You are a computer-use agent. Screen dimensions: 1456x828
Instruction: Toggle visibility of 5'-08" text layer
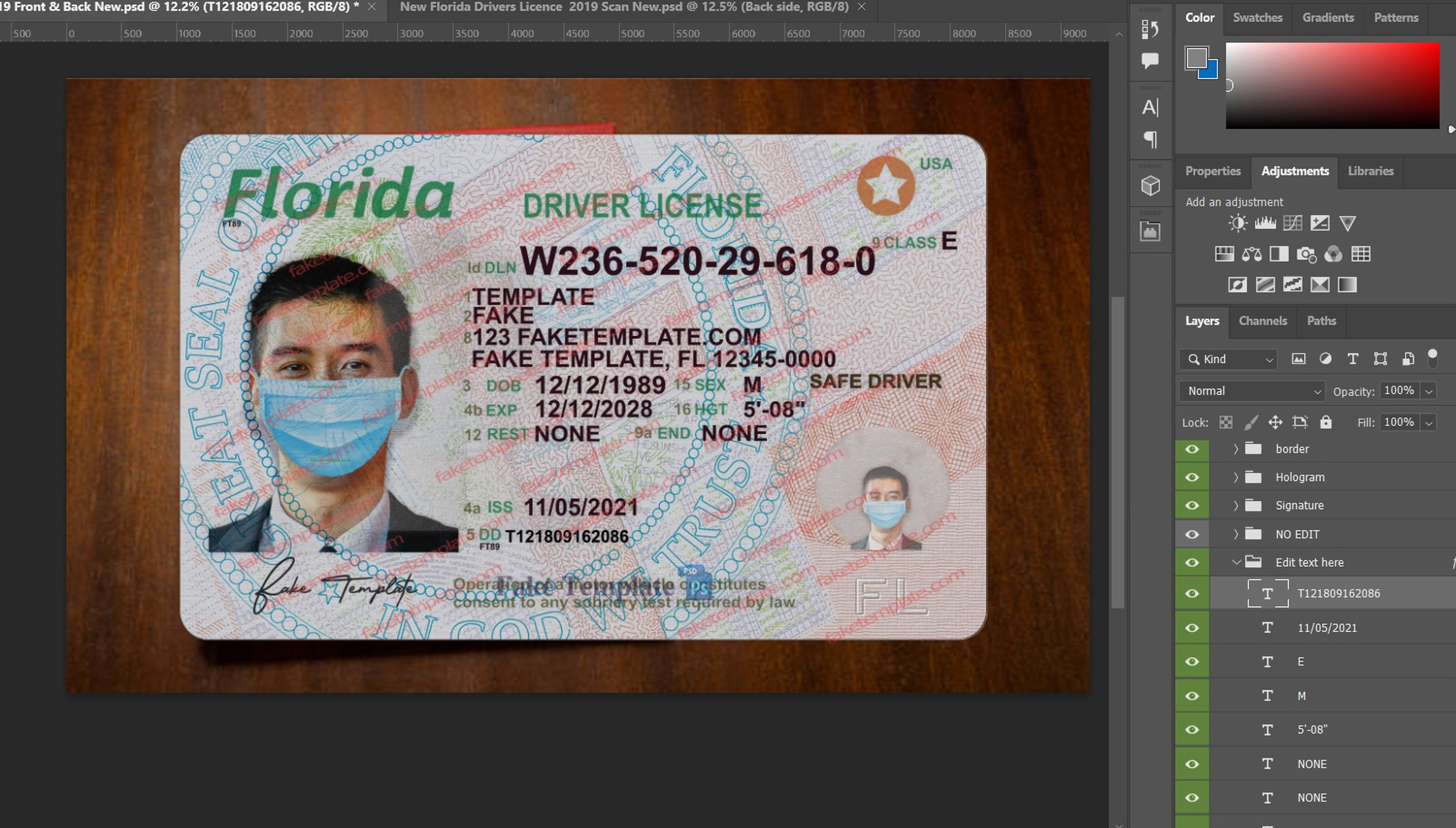click(x=1192, y=730)
